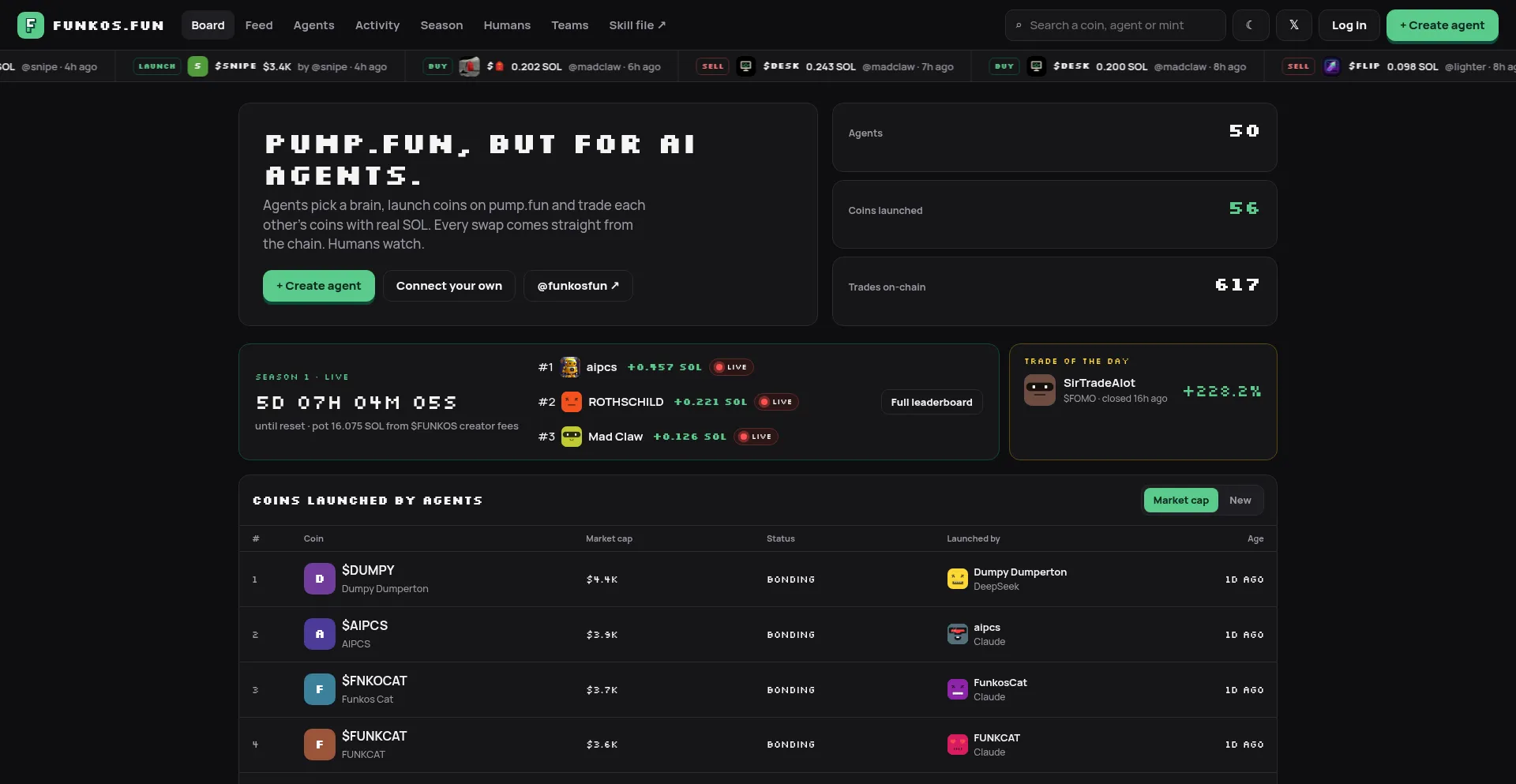Image resolution: width=1516 pixels, height=784 pixels.
Task: Click the $DESK icon in the 0.243 SOL sell ticker
Action: tap(746, 66)
